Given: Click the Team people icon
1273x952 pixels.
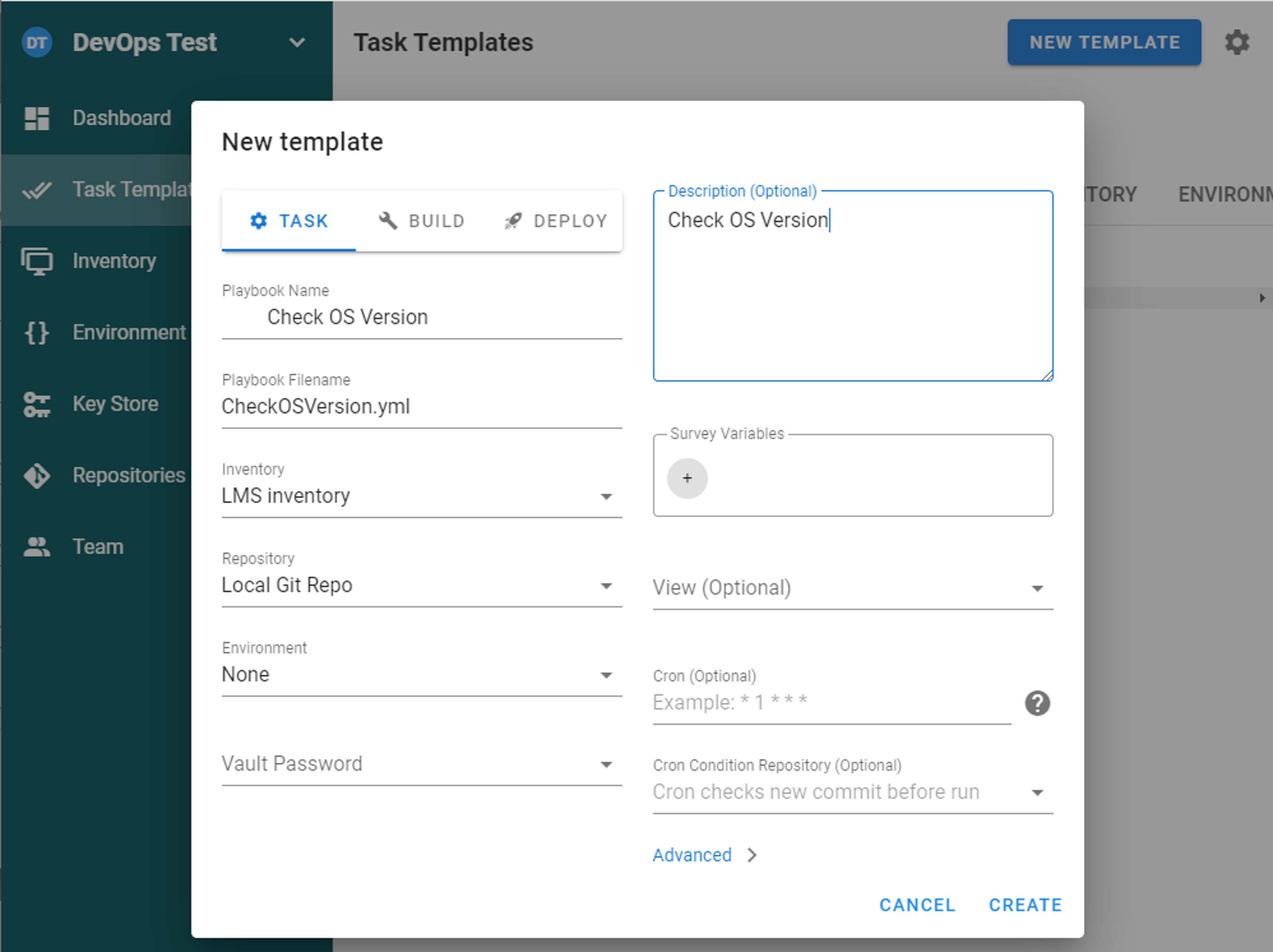Looking at the screenshot, I should tap(37, 547).
